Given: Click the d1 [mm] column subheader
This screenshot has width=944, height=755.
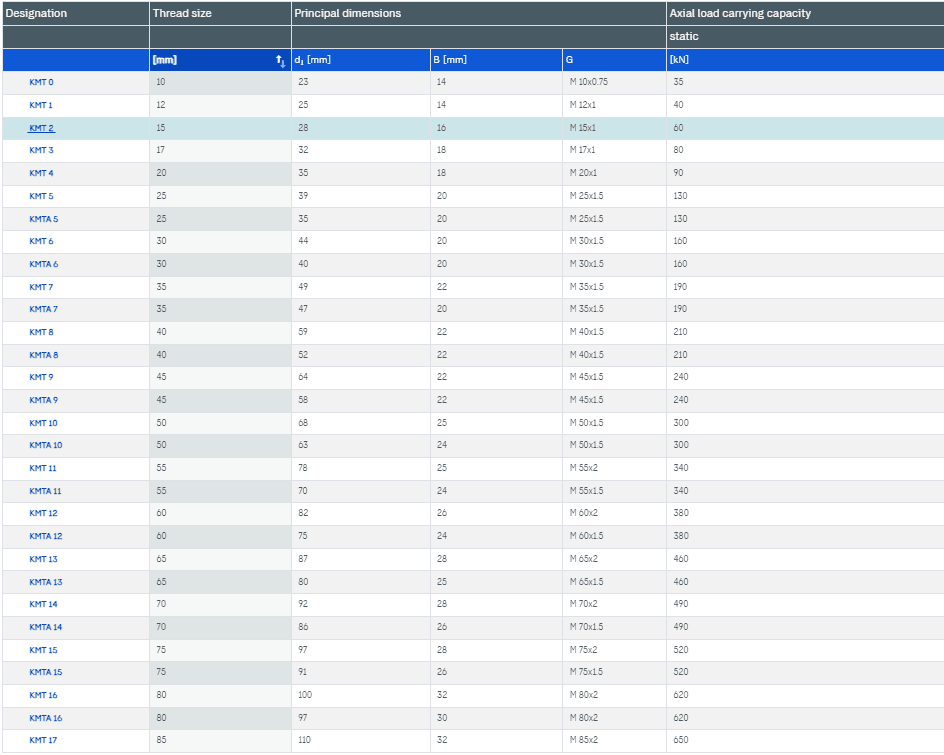Looking at the screenshot, I should click(313, 60).
